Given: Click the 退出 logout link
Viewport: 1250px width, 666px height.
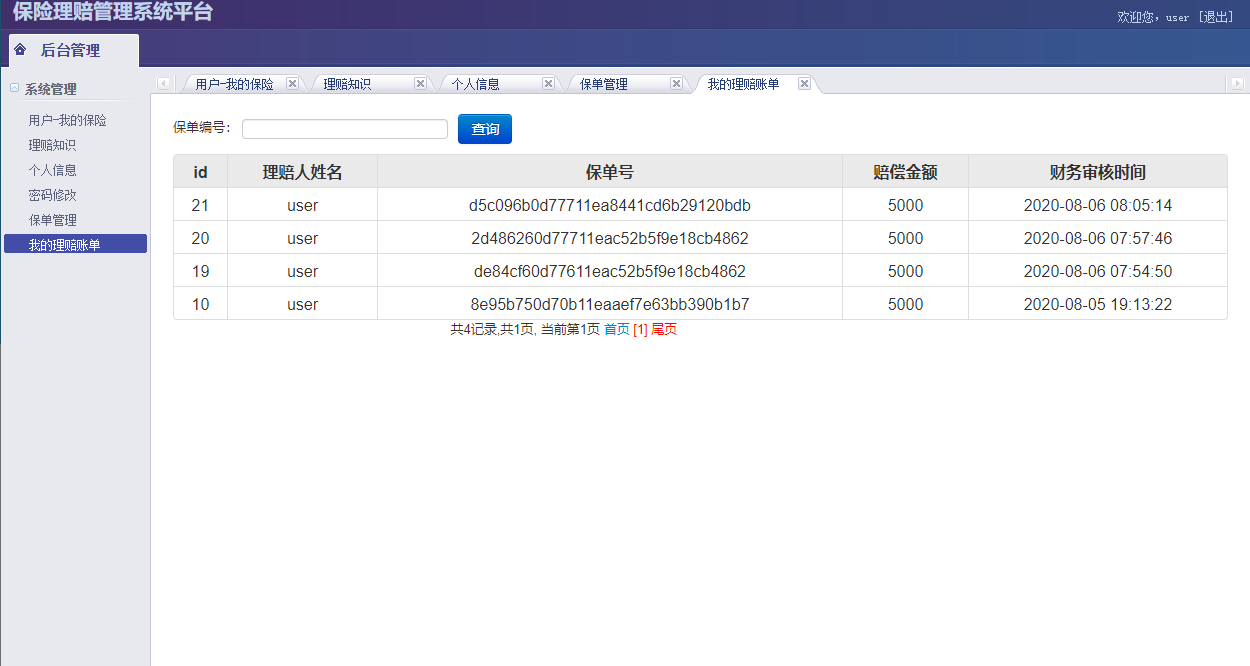Looking at the screenshot, I should click(x=1216, y=17).
